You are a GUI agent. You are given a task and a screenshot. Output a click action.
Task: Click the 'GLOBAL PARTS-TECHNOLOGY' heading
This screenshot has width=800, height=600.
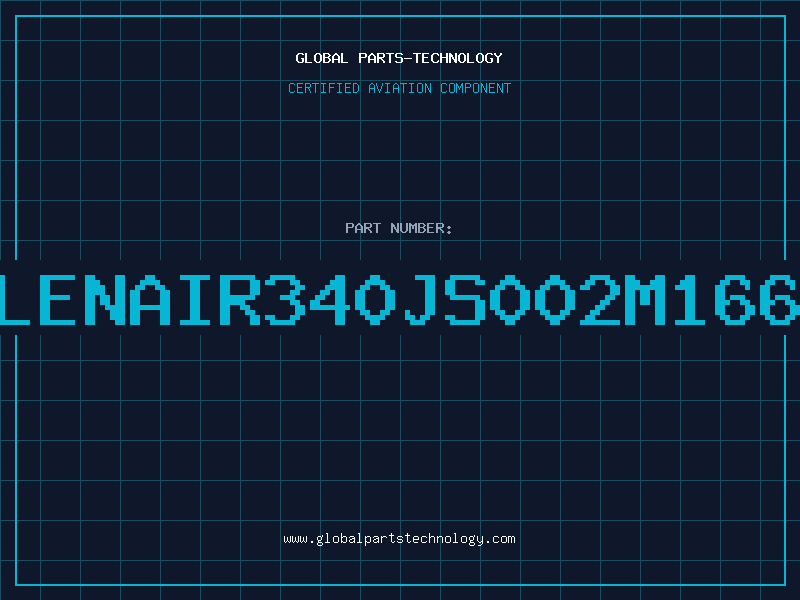399,58
